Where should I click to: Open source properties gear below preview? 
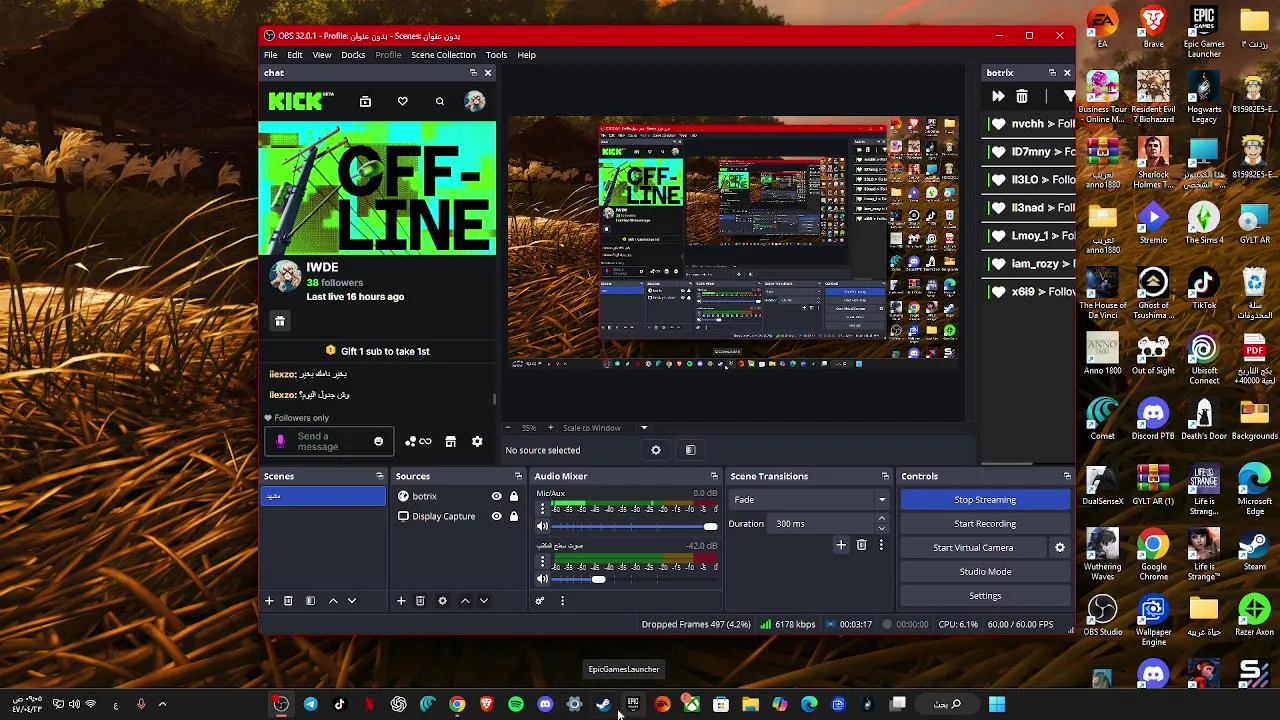656,450
